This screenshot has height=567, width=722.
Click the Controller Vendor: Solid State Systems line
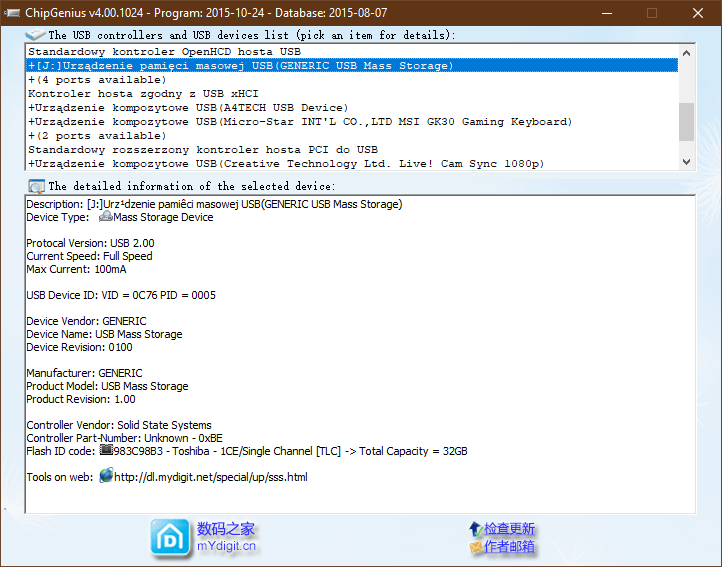[x=119, y=425]
